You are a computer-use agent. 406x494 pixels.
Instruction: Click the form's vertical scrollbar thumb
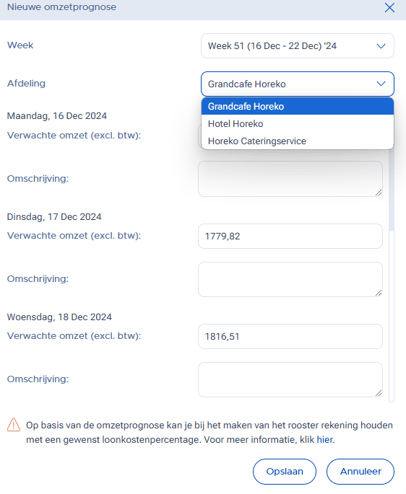(392, 190)
